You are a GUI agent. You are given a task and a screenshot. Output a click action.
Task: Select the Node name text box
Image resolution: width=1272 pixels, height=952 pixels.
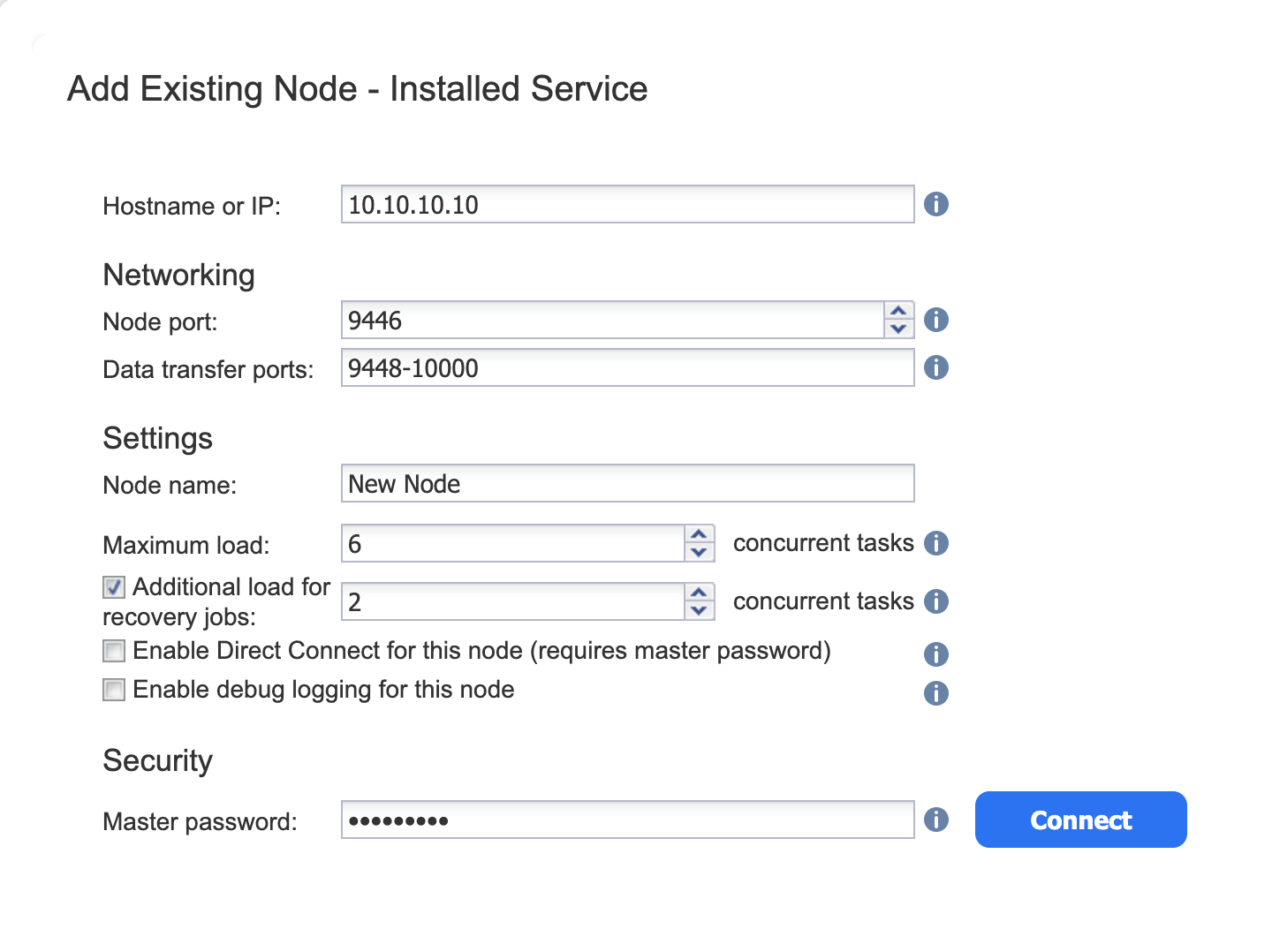tap(627, 483)
